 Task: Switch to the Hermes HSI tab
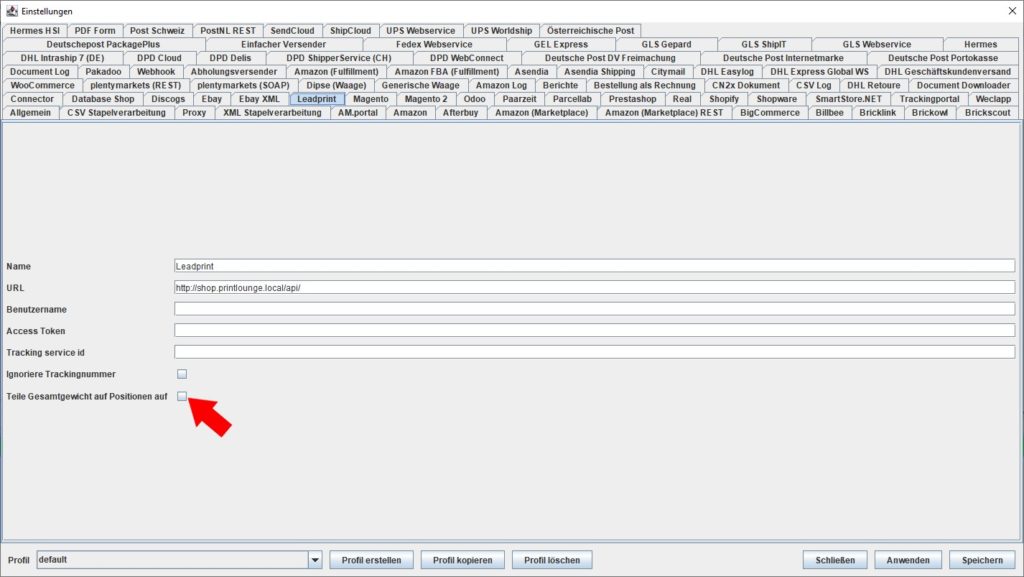pyautogui.click(x=35, y=30)
